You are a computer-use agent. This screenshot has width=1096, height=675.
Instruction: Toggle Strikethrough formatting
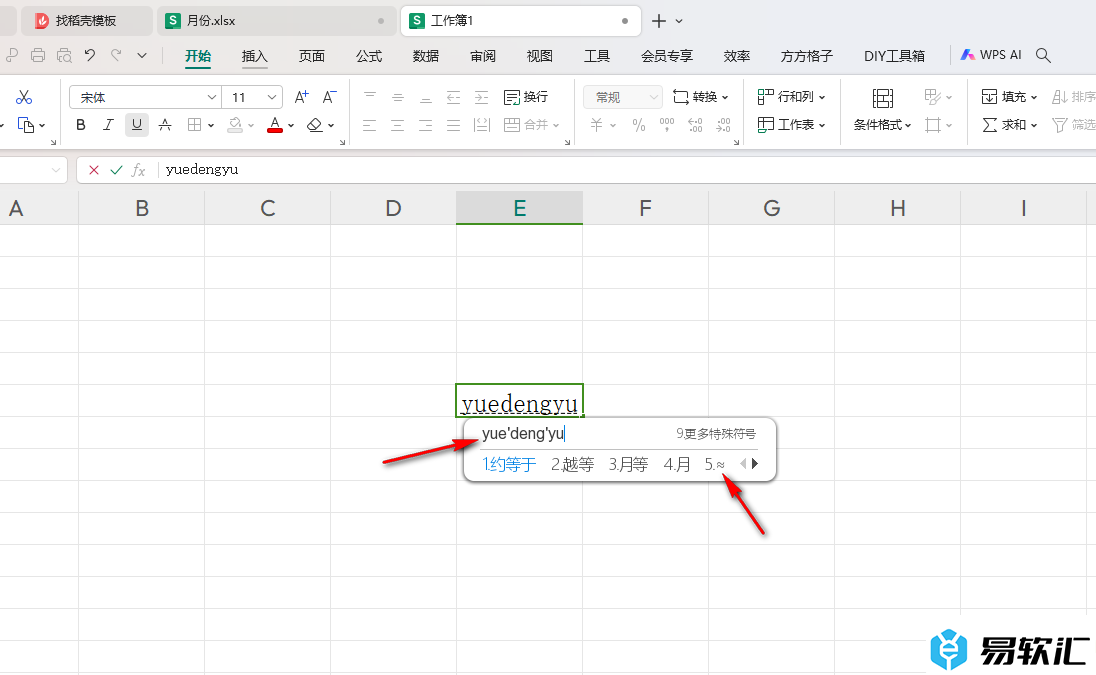(165, 125)
